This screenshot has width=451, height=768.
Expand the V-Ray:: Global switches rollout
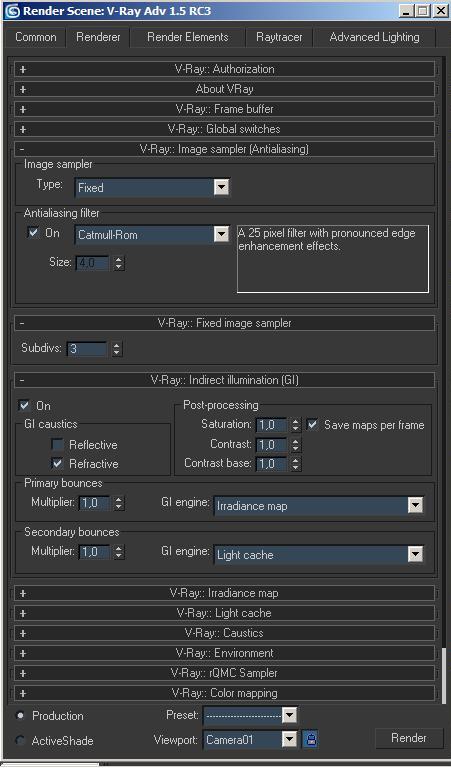[x=224, y=129]
